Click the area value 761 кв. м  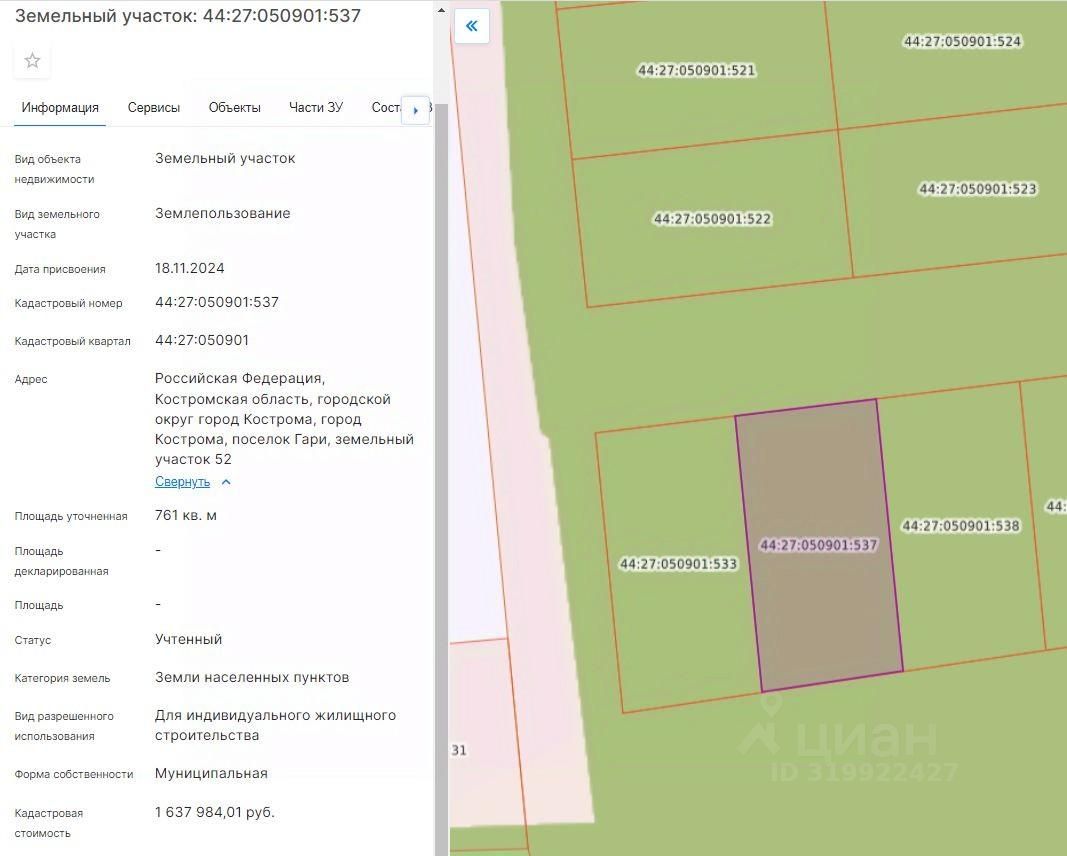tap(186, 515)
